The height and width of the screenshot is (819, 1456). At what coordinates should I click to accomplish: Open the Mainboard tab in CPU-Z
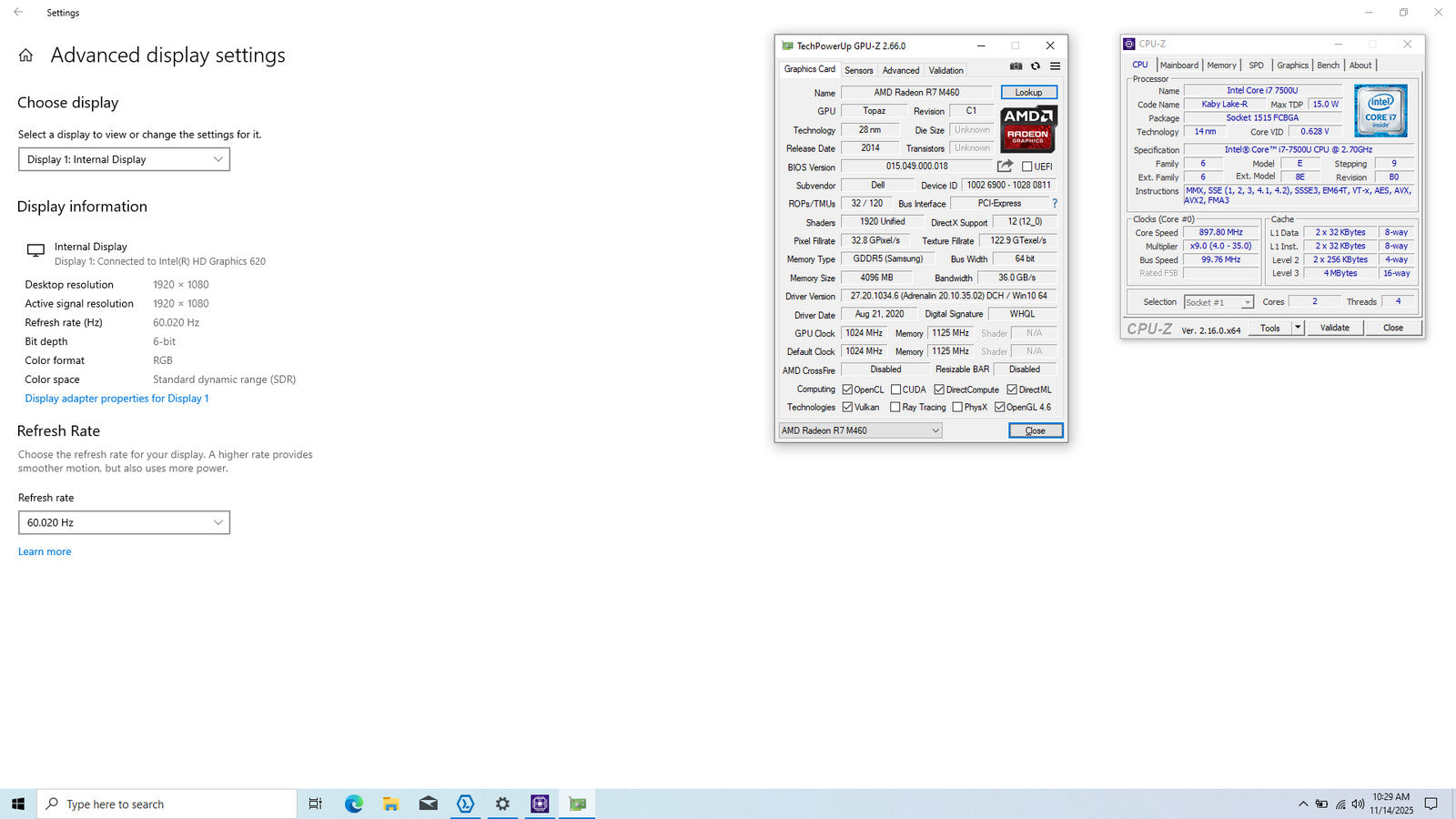[1178, 65]
